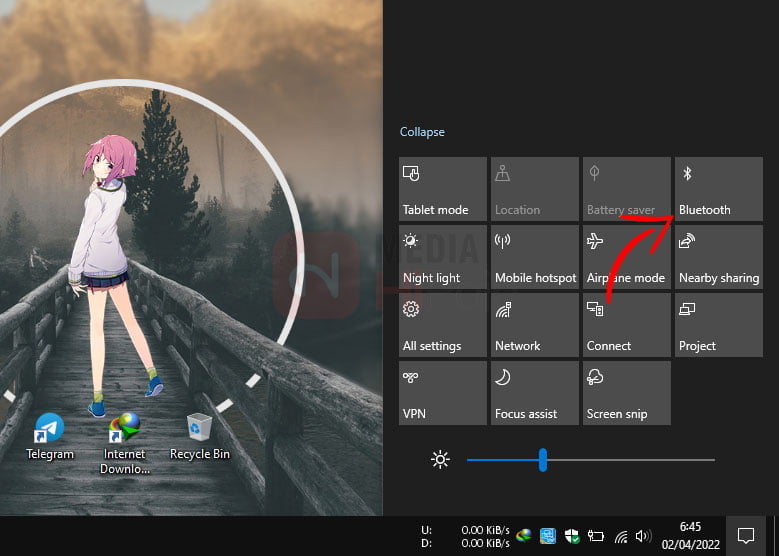This screenshot has height=556, width=779.
Task: Open Wi-Fi network tray icon
Action: pyautogui.click(x=621, y=536)
